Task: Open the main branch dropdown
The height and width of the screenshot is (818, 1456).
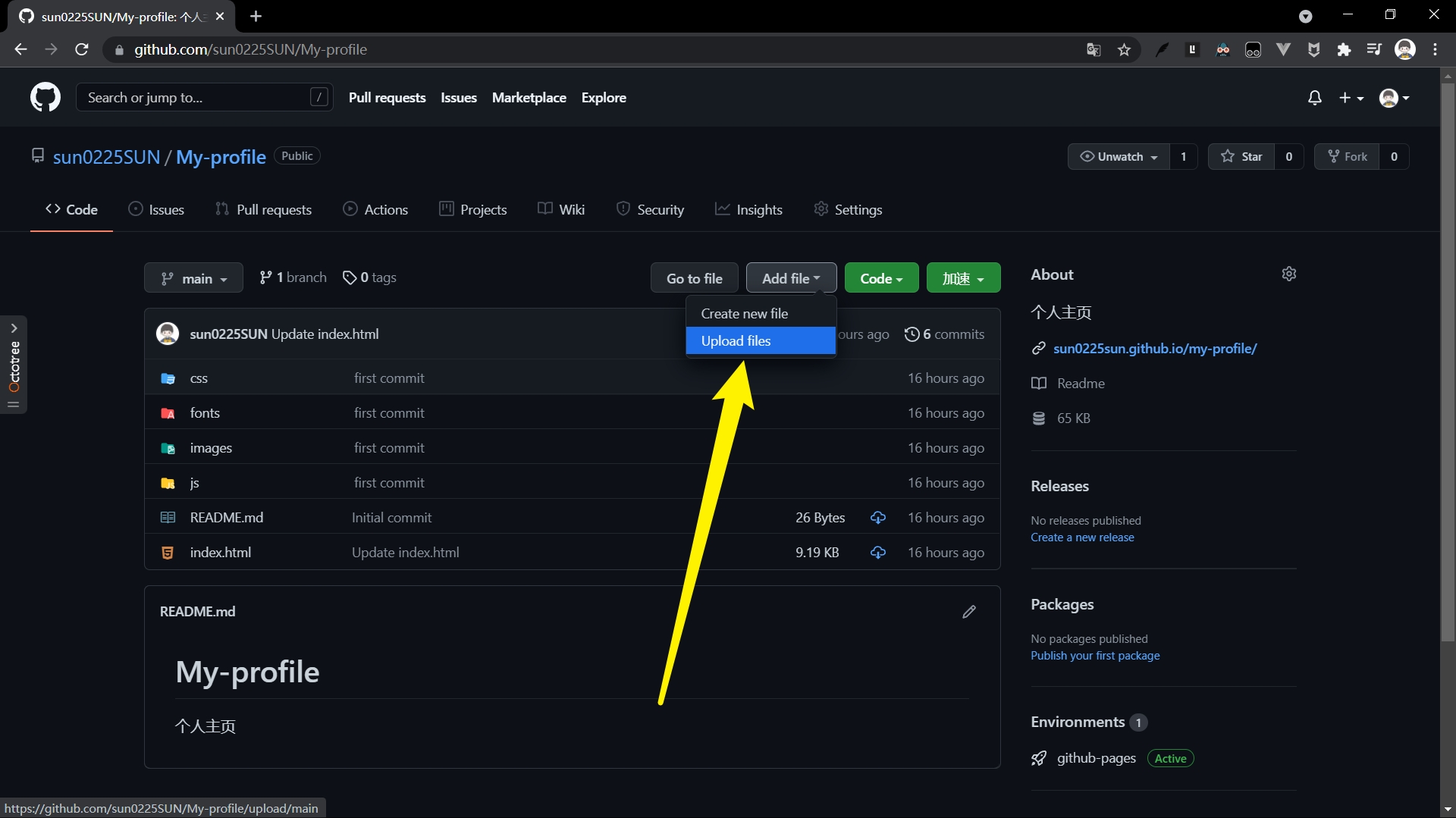Action: (x=193, y=278)
